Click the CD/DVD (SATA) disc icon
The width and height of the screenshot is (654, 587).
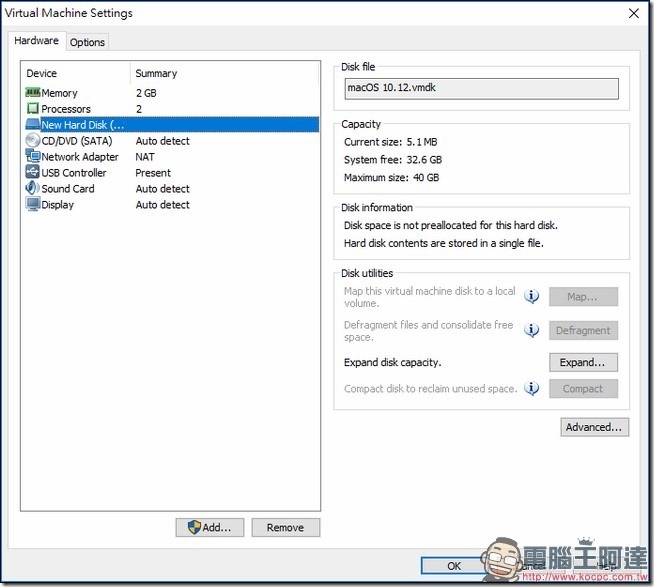point(33,140)
